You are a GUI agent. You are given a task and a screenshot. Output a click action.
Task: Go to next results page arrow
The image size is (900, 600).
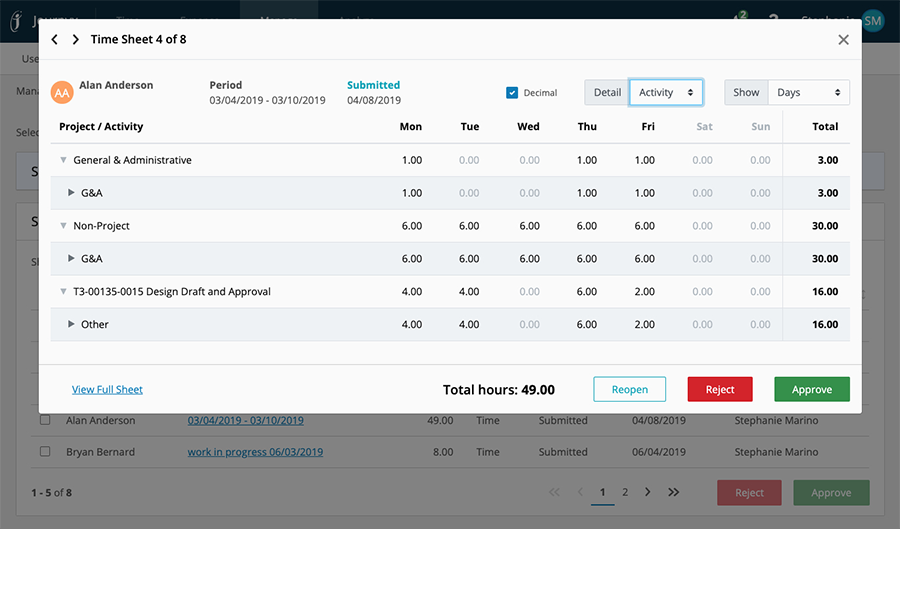pos(648,492)
